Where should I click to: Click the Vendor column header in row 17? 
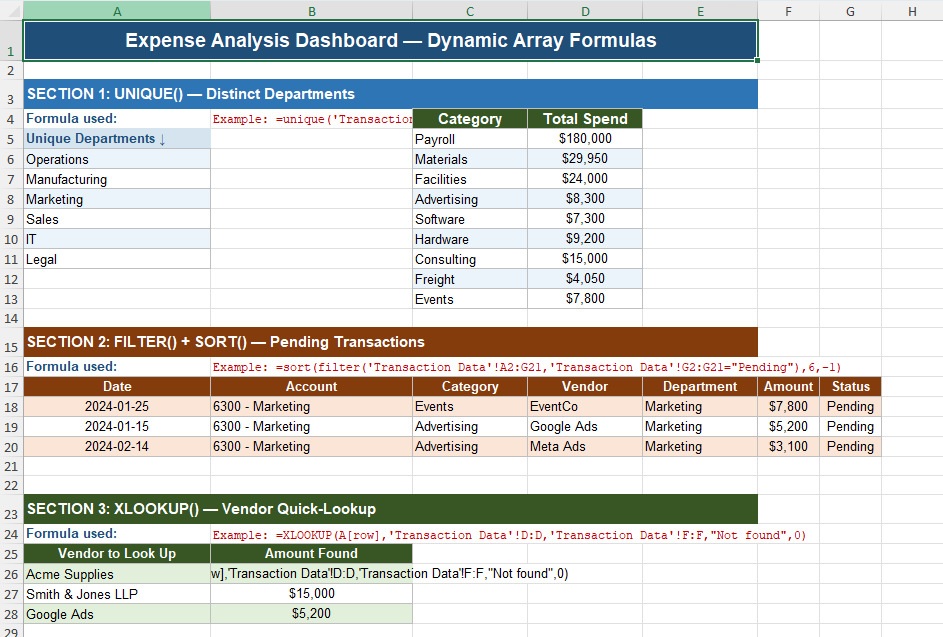coord(585,386)
